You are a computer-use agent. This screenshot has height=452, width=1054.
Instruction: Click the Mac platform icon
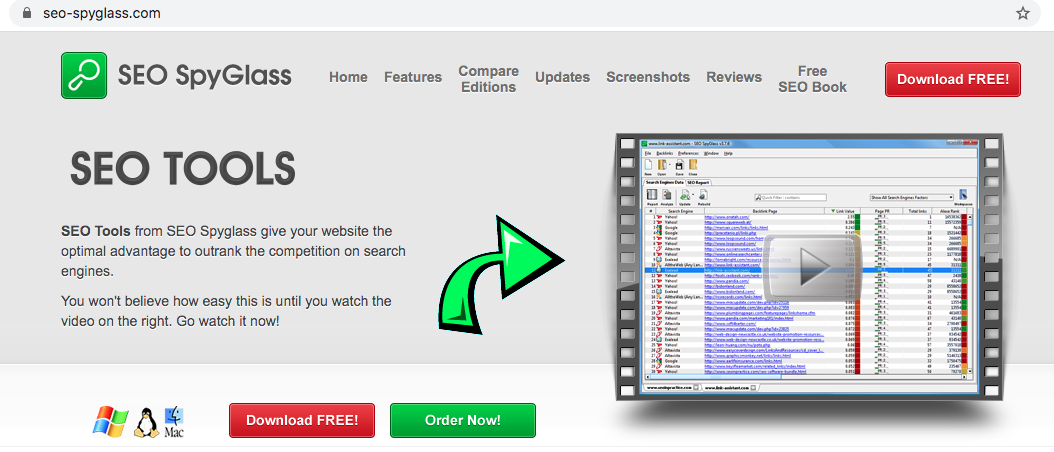(174, 422)
